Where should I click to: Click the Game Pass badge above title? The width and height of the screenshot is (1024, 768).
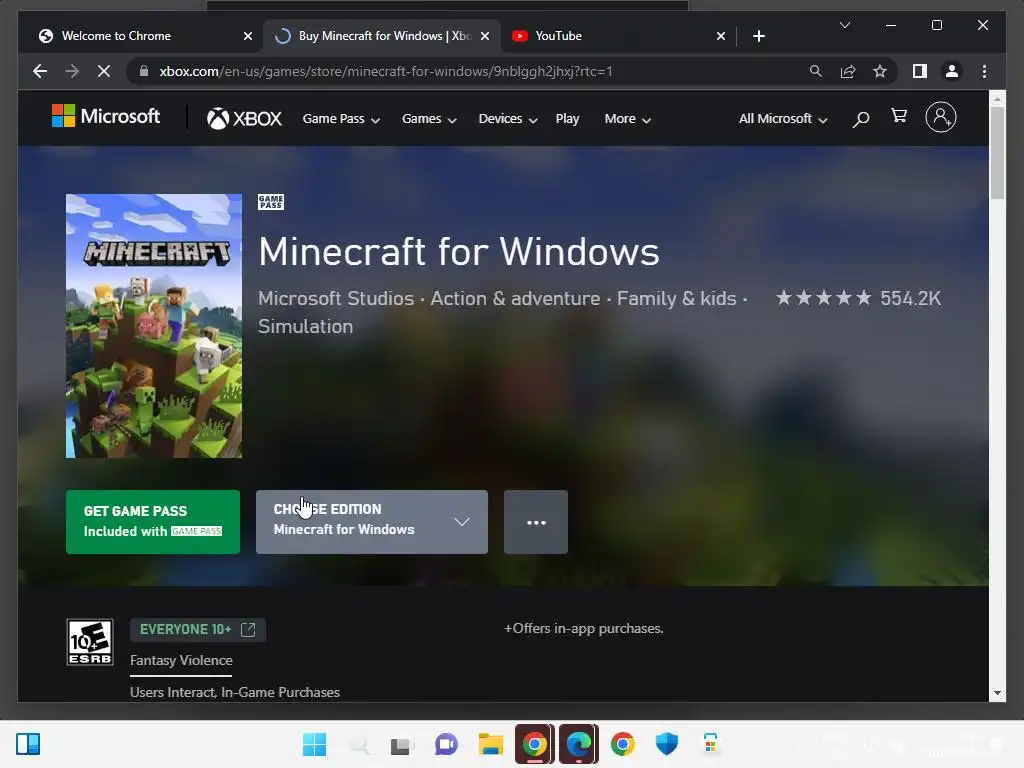(x=270, y=202)
